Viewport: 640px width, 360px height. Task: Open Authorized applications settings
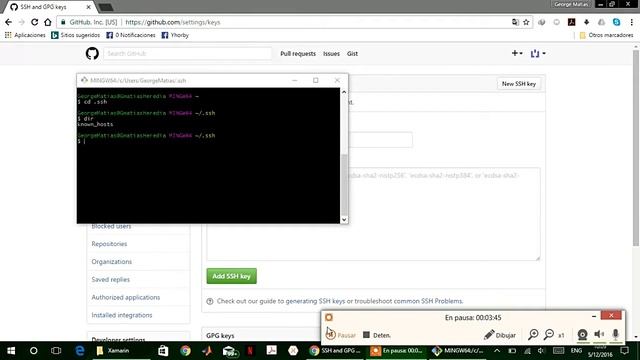(x=126, y=298)
